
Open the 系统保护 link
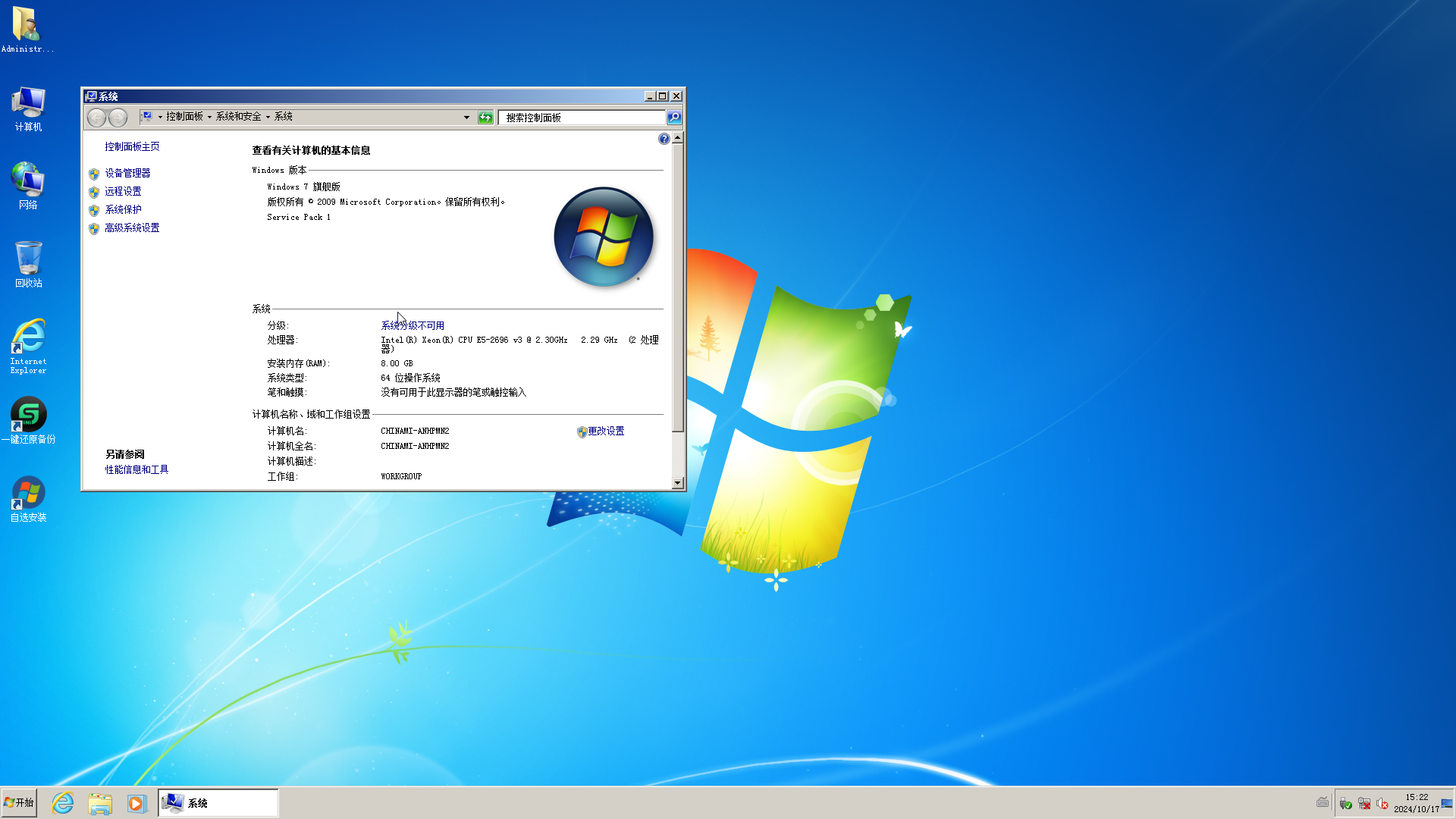pos(123,209)
